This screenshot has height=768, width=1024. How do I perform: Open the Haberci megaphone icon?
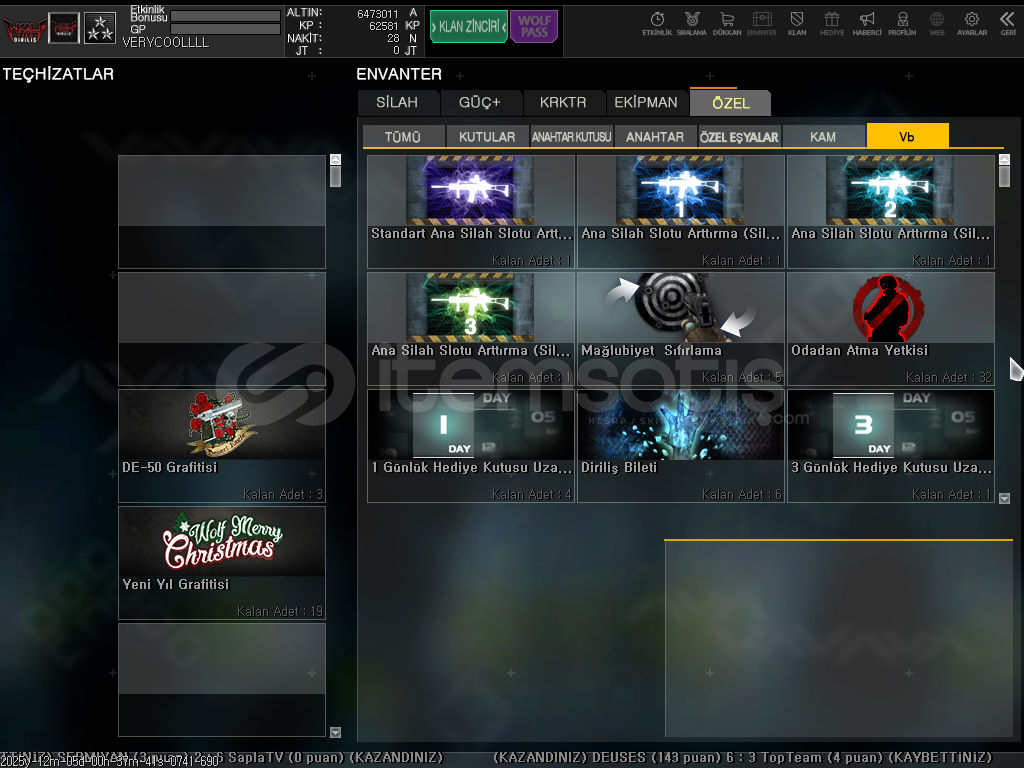tap(867, 23)
